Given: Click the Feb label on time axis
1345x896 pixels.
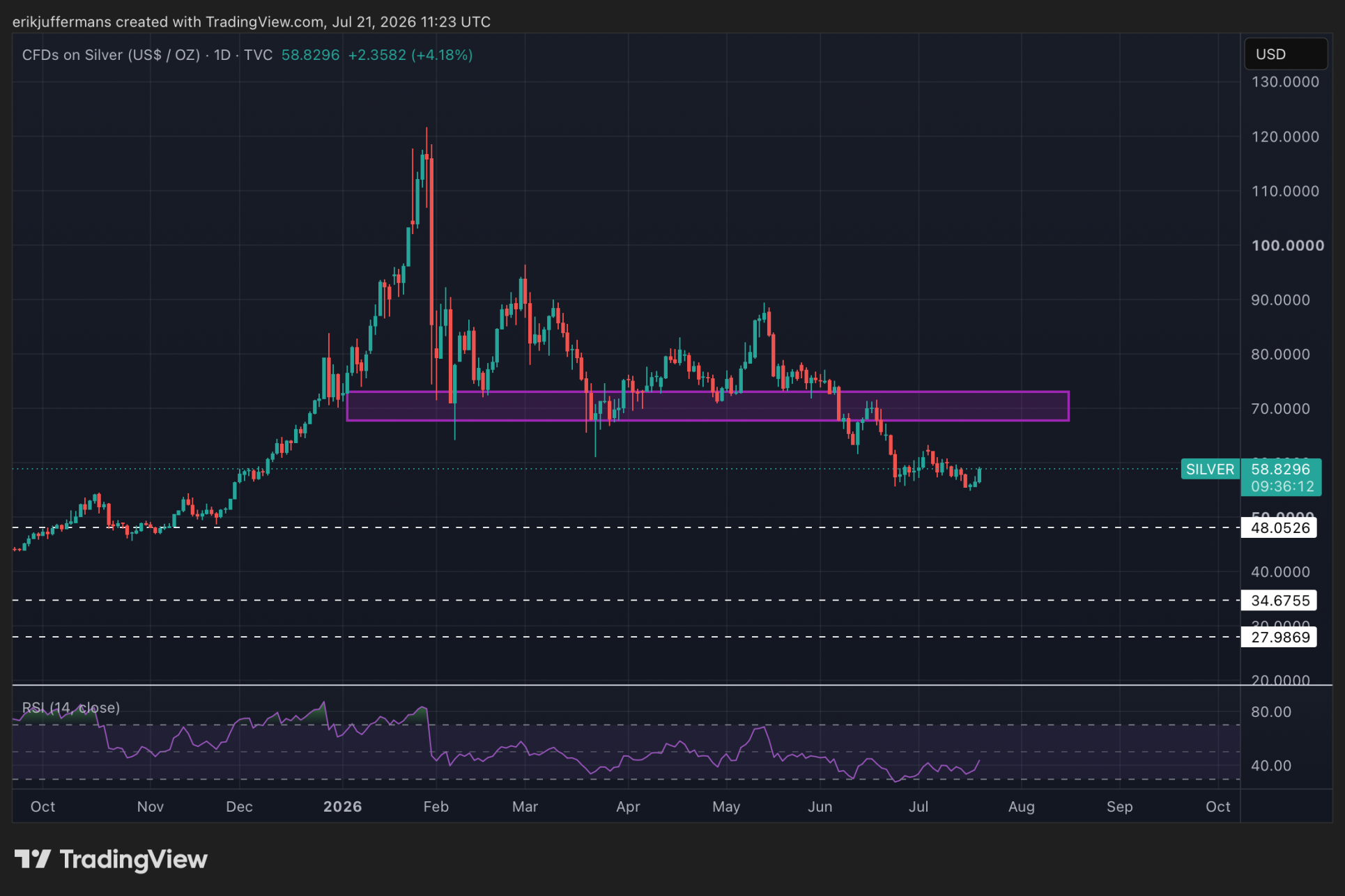Looking at the screenshot, I should [x=436, y=806].
